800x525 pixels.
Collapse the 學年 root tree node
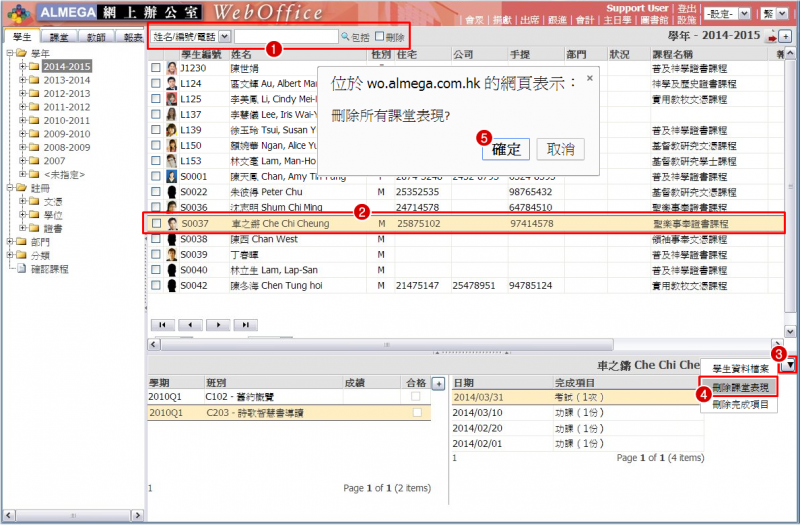coord(10,53)
